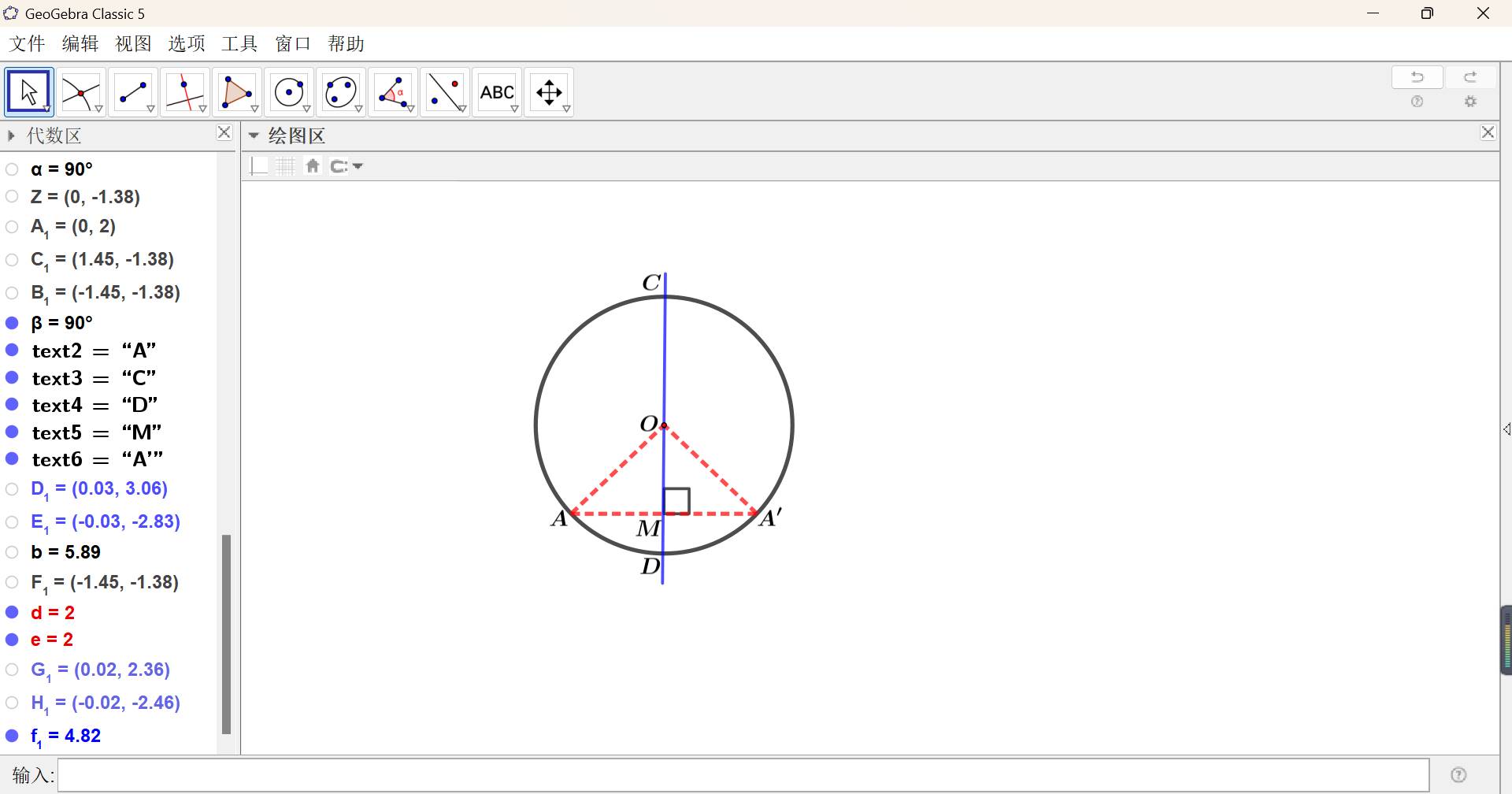Toggle visibility of β = 90°

pyautogui.click(x=12, y=323)
